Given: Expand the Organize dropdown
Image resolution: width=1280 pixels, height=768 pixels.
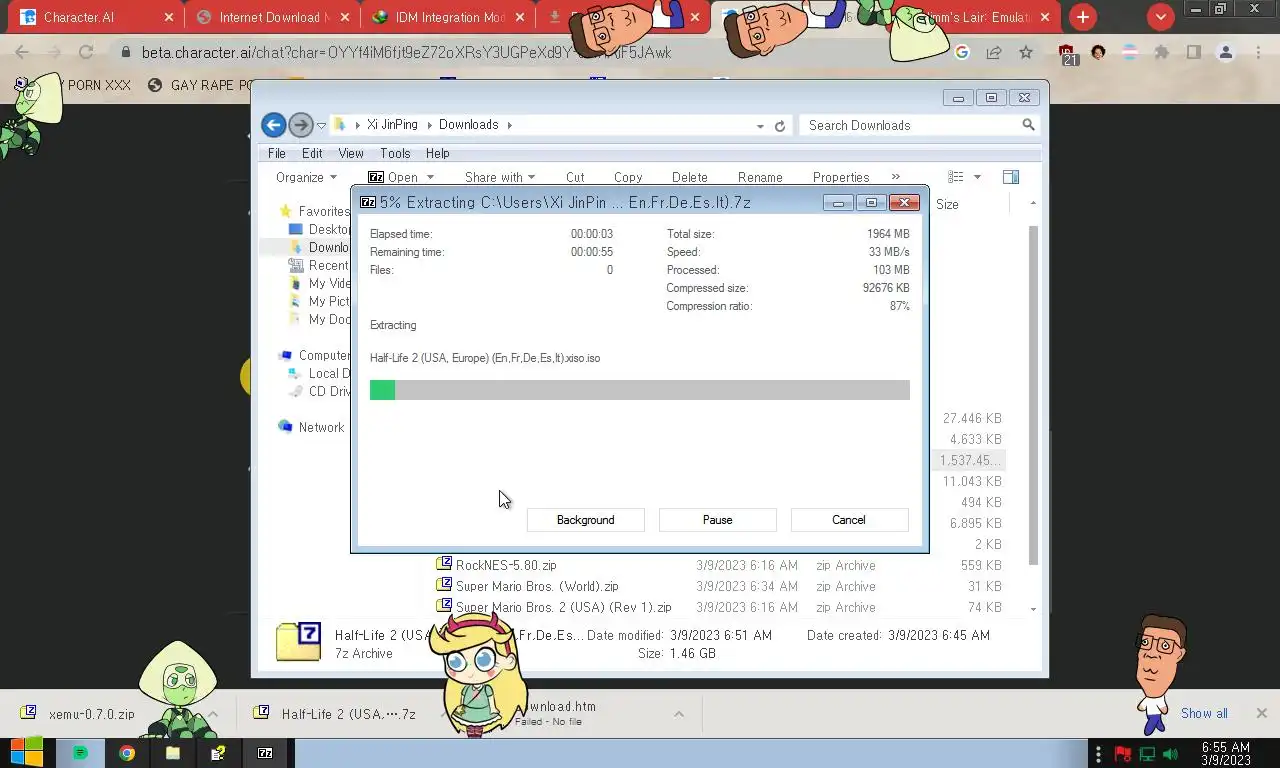Looking at the screenshot, I should click(x=306, y=177).
